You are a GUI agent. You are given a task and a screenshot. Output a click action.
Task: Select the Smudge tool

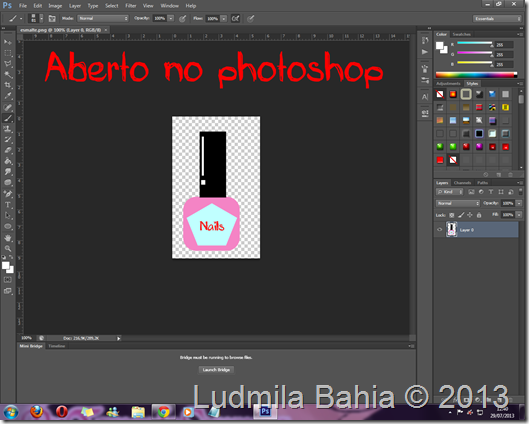[7, 172]
